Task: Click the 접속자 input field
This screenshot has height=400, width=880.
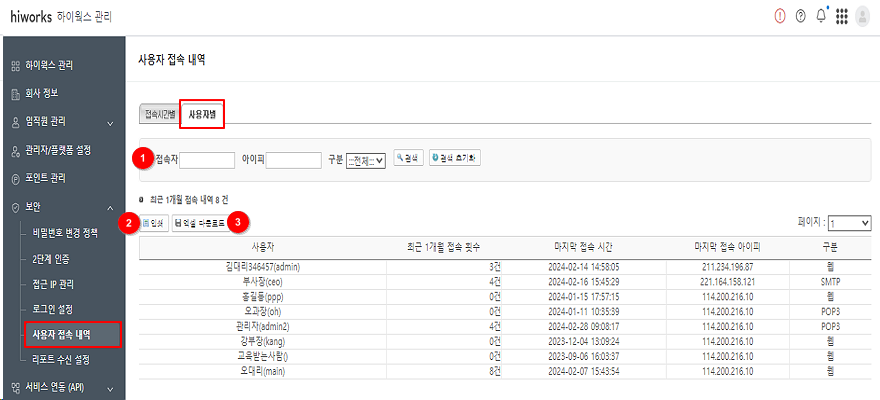Action: point(207,160)
